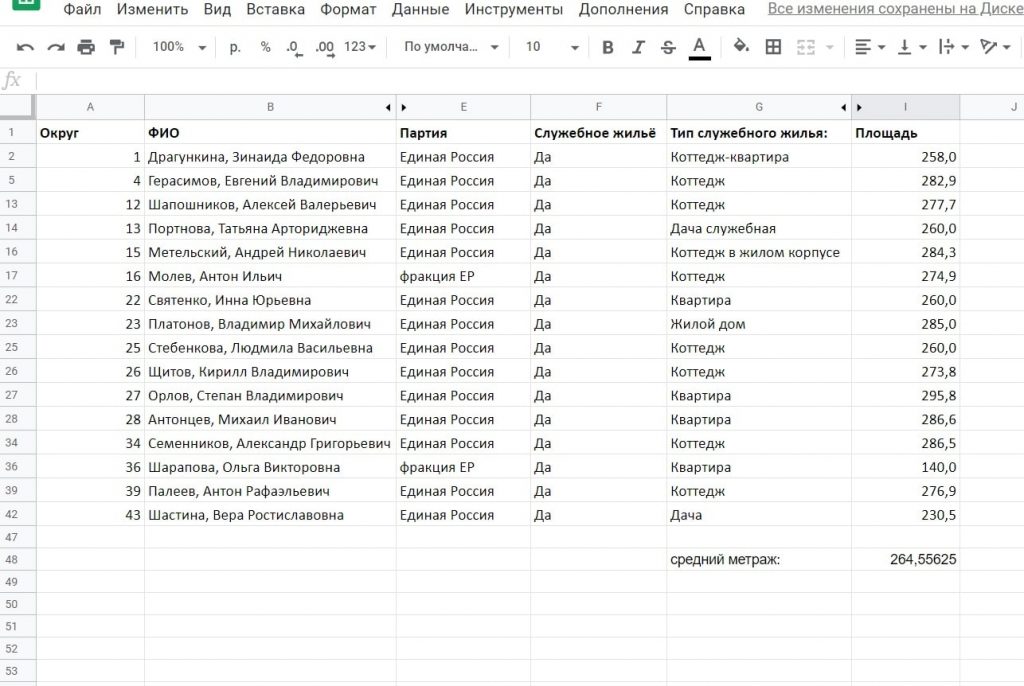Select cell 'Драгункина, Зинаида Федоровна'
Viewport: 1024px width, 686px height.
pos(270,157)
